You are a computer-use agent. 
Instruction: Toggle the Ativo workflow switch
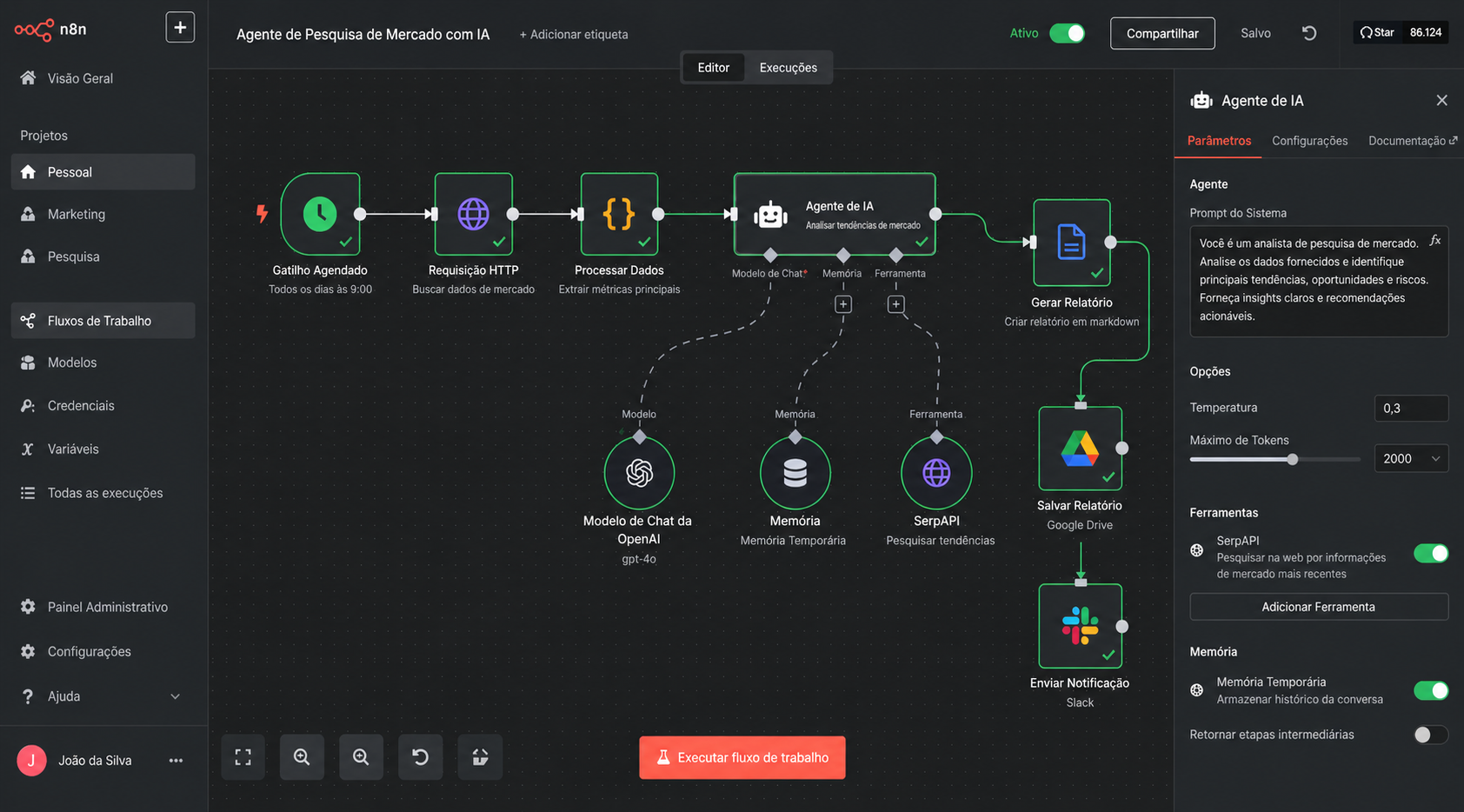(x=1067, y=33)
